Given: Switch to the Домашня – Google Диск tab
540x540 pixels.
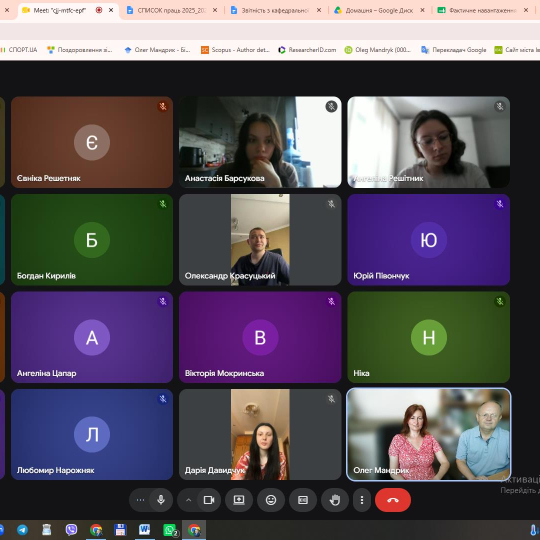Looking at the screenshot, I should 379,10.
